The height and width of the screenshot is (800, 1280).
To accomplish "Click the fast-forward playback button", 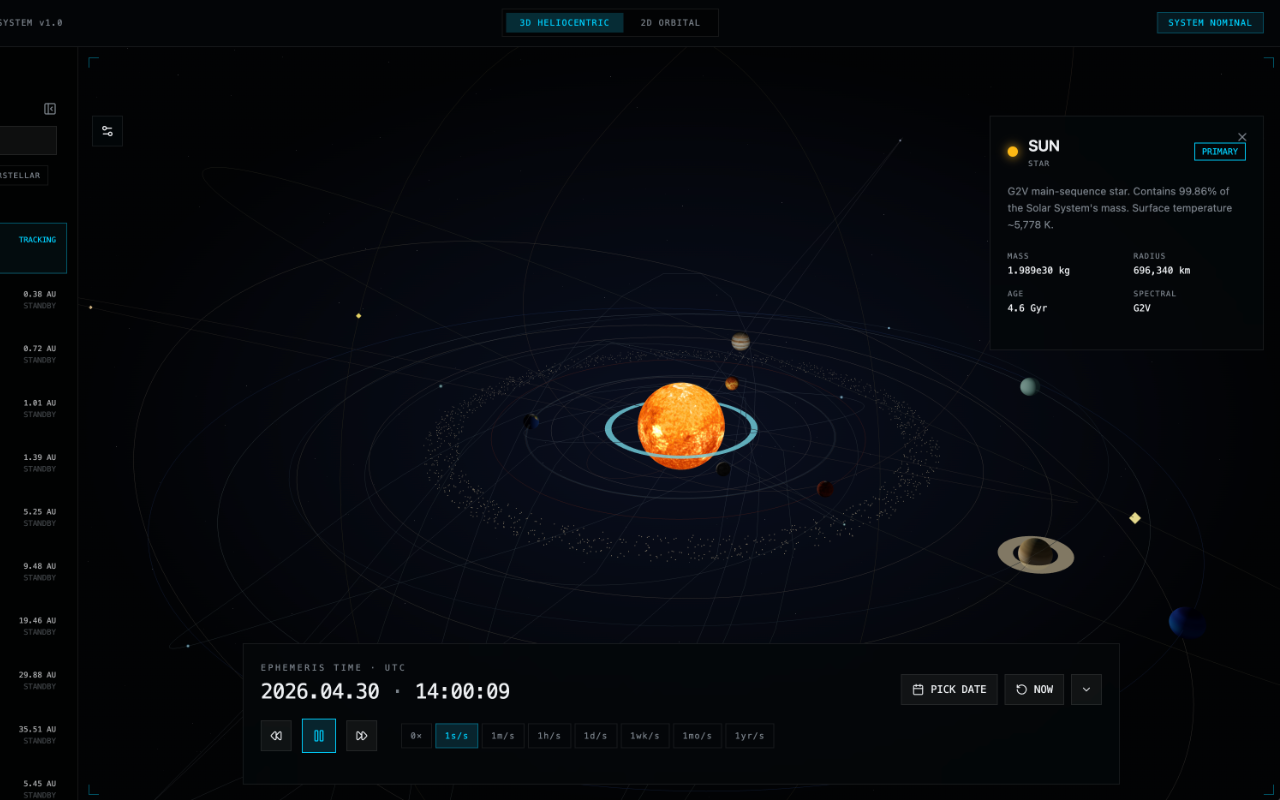I will 362,736.
